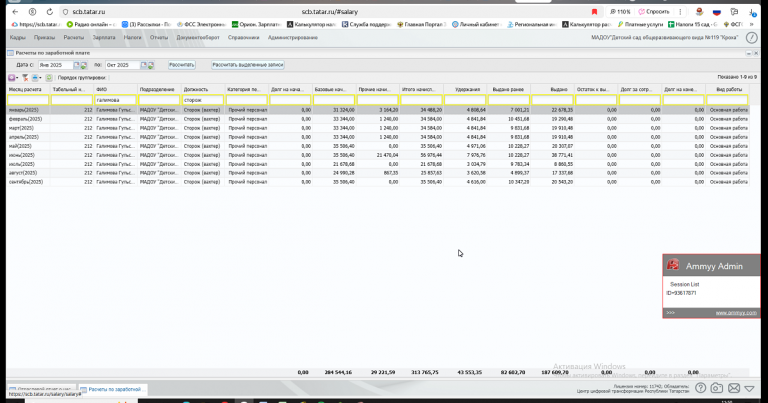Screen dimensions: 768x403
Task: Open the help question mark icon
Action: (700, 388)
